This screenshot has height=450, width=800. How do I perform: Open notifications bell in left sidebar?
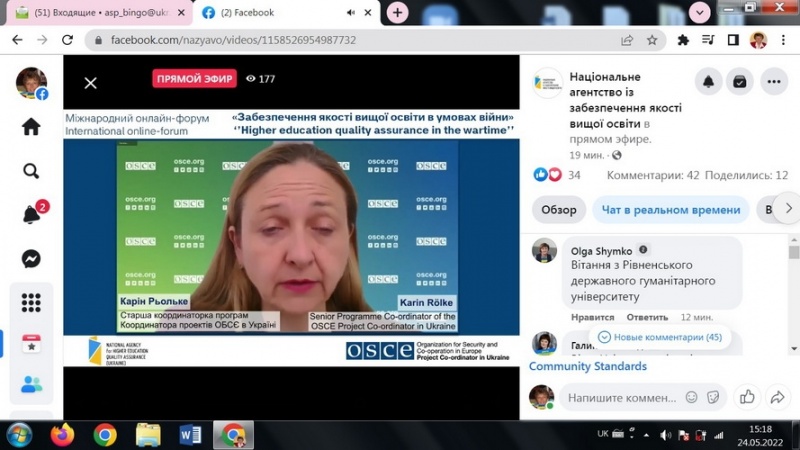[31, 215]
